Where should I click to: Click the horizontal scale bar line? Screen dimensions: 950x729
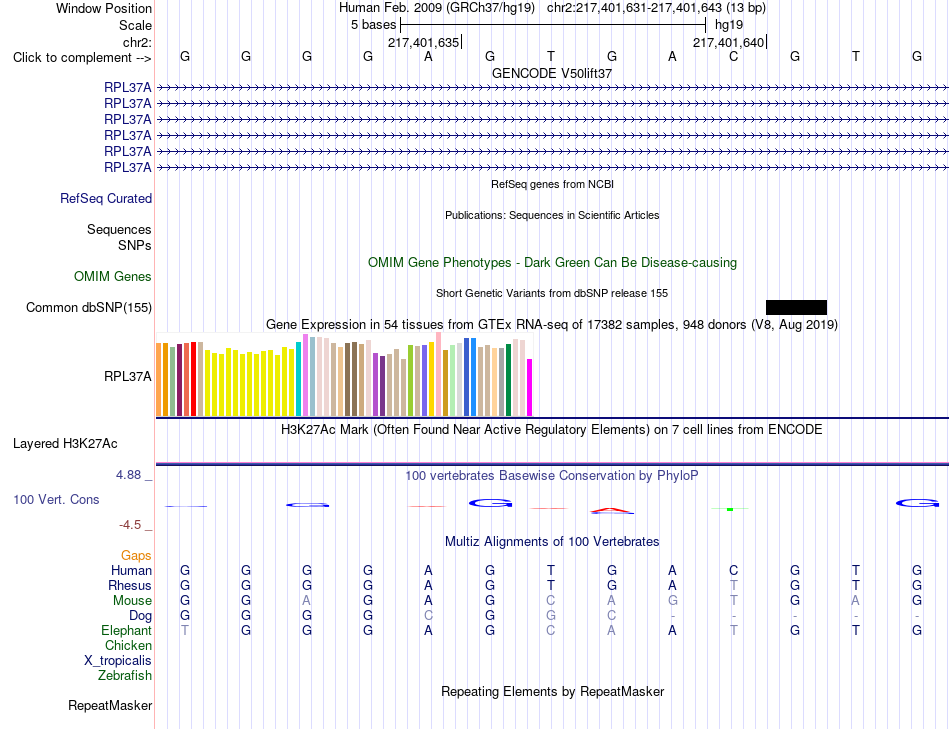click(x=553, y=25)
